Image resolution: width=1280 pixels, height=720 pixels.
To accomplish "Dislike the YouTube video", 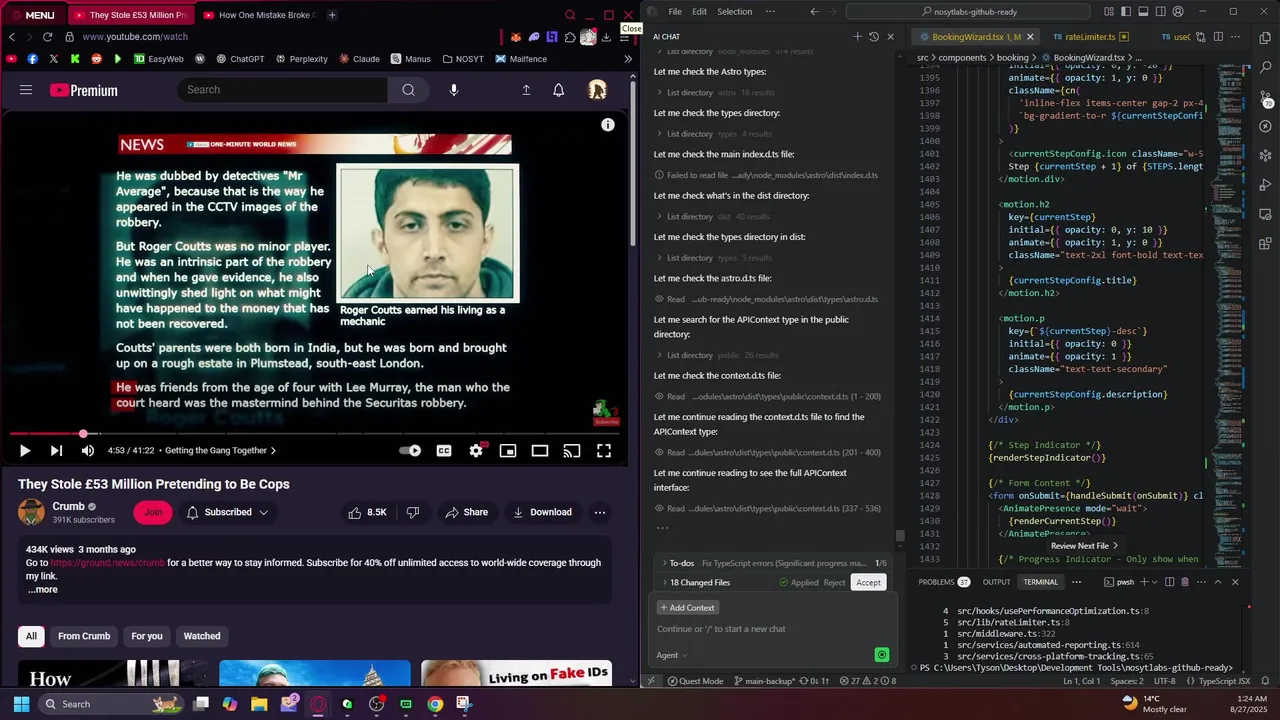I will point(413,512).
